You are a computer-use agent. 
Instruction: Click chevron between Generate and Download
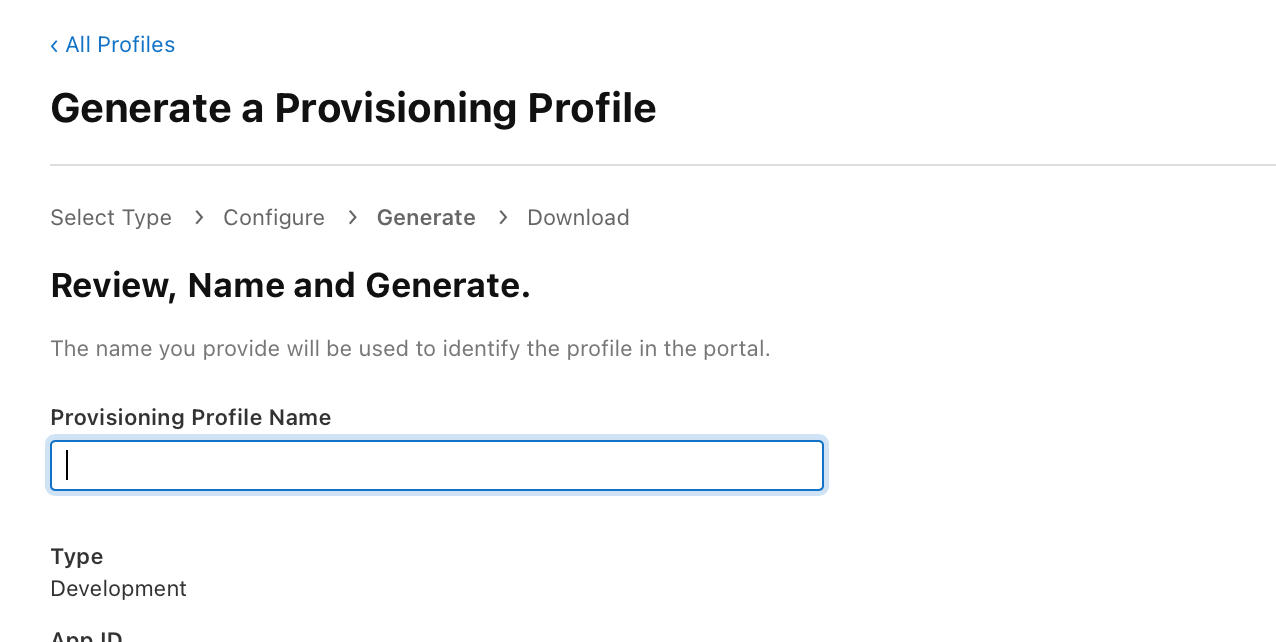pos(502,218)
